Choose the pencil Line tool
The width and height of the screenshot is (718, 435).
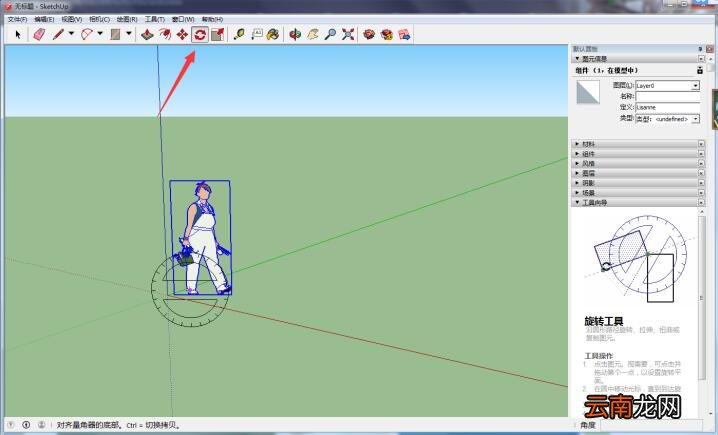pyautogui.click(x=58, y=34)
